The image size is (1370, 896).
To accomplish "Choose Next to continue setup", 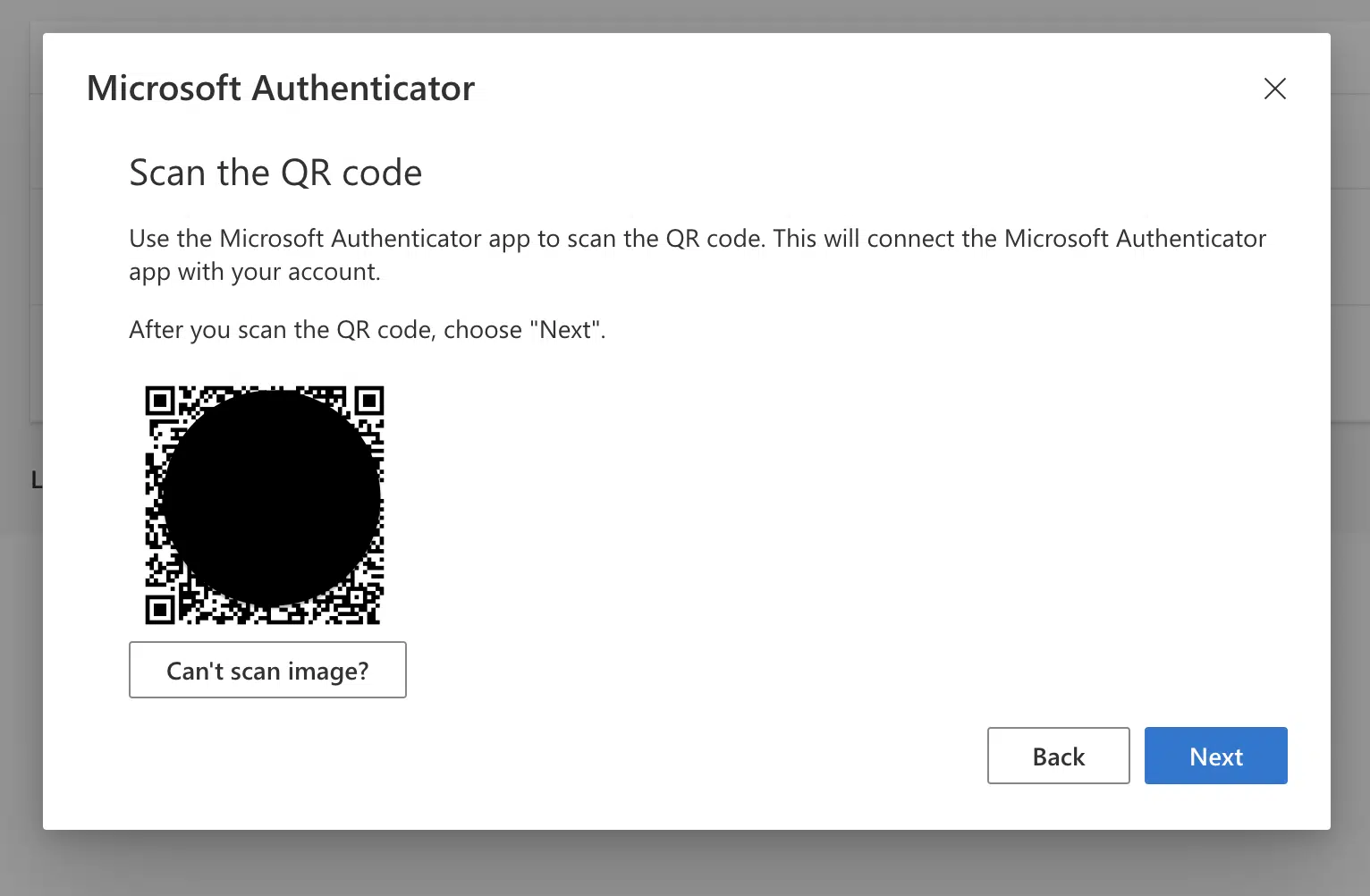I will 1215,756.
